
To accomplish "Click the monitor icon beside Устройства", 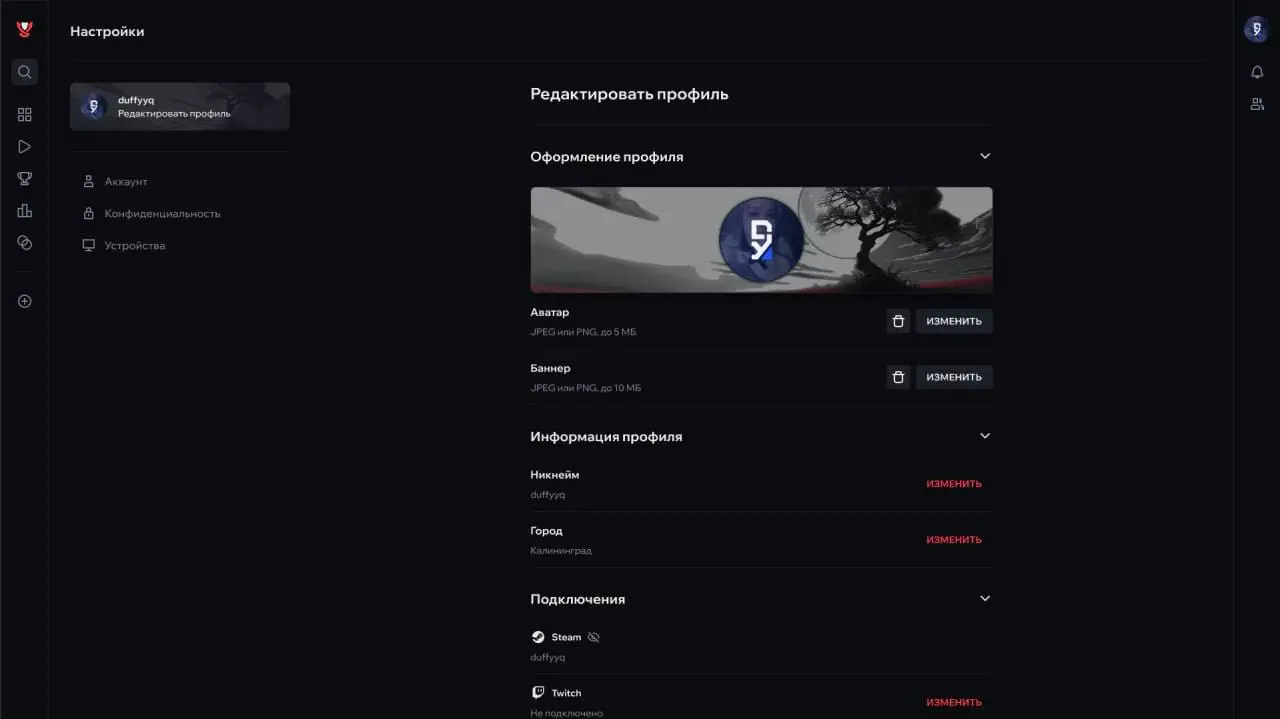I will (88, 246).
